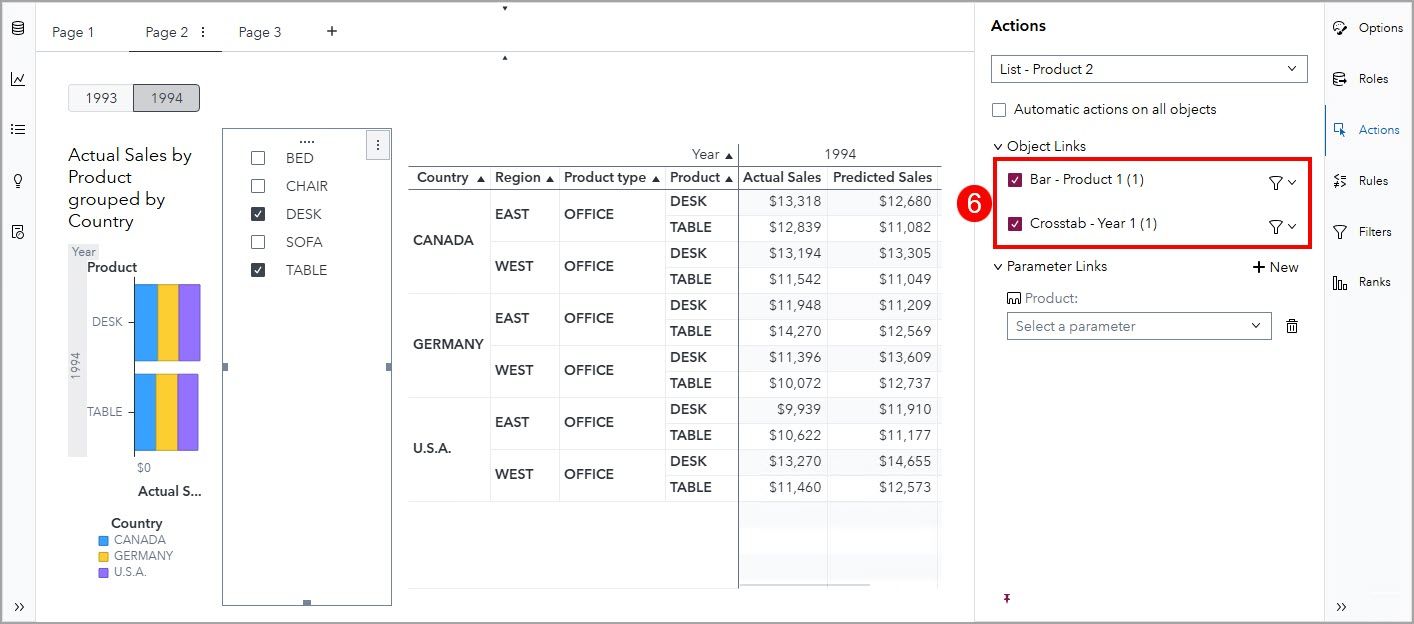Click the CANADA country cell in crosstab
This screenshot has width=1414, height=624.
(x=443, y=240)
